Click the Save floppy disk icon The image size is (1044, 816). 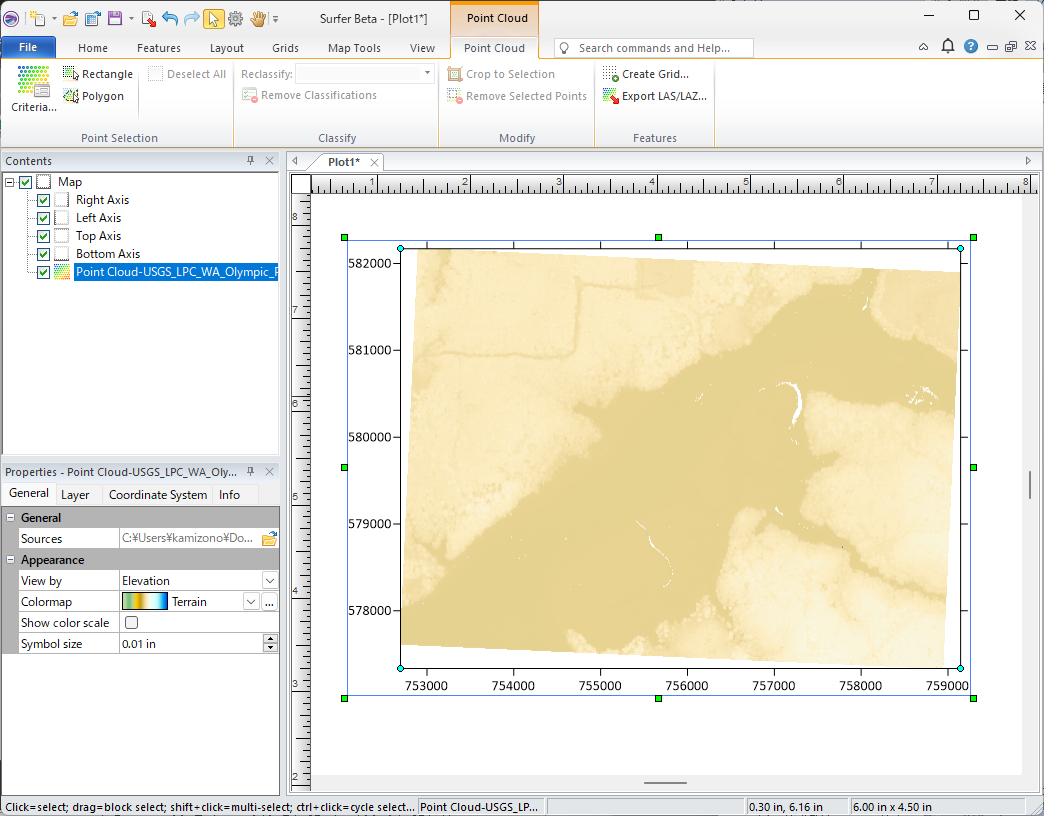[115, 18]
